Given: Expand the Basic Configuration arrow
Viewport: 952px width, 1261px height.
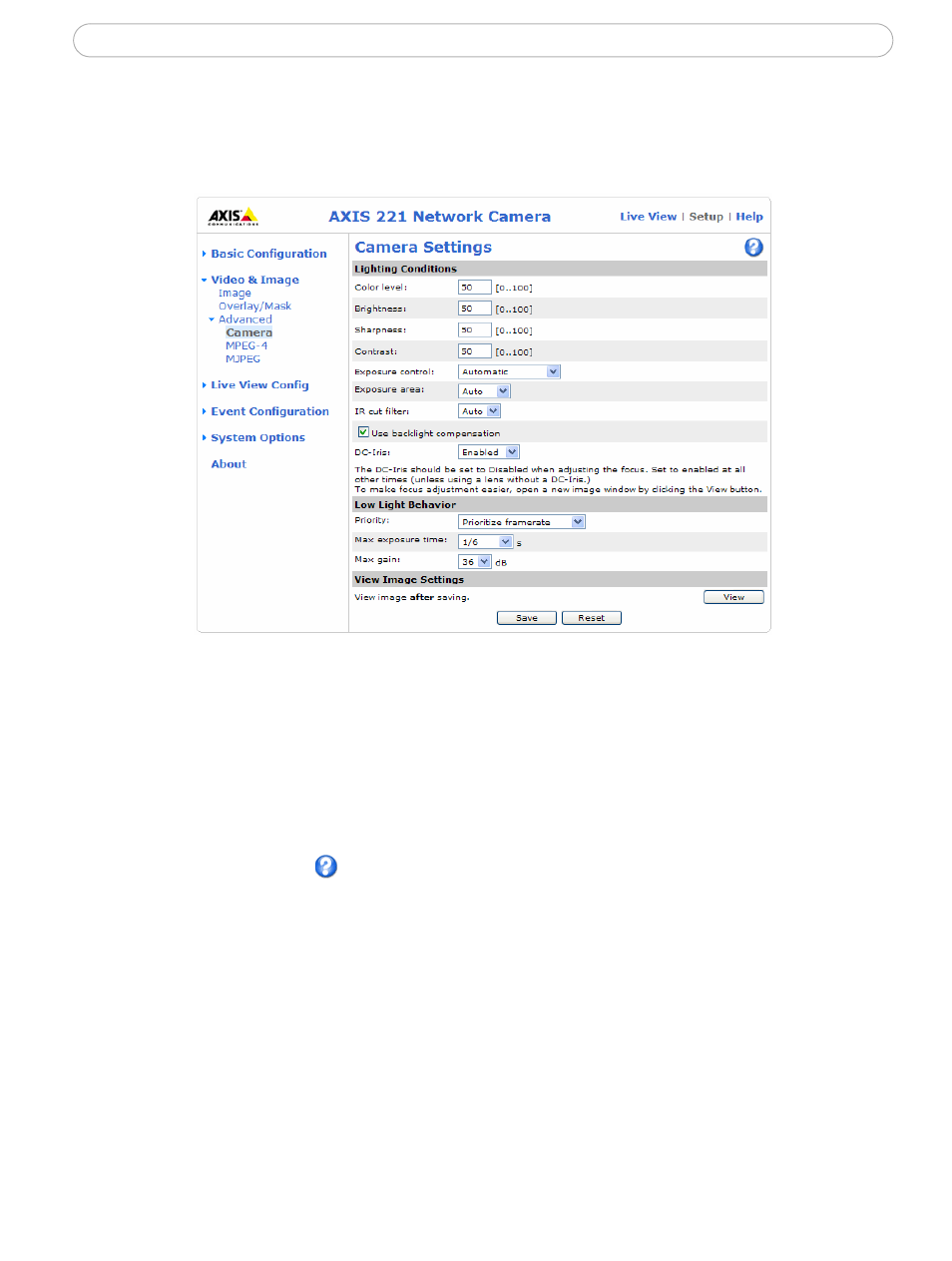Looking at the screenshot, I should click(x=205, y=254).
